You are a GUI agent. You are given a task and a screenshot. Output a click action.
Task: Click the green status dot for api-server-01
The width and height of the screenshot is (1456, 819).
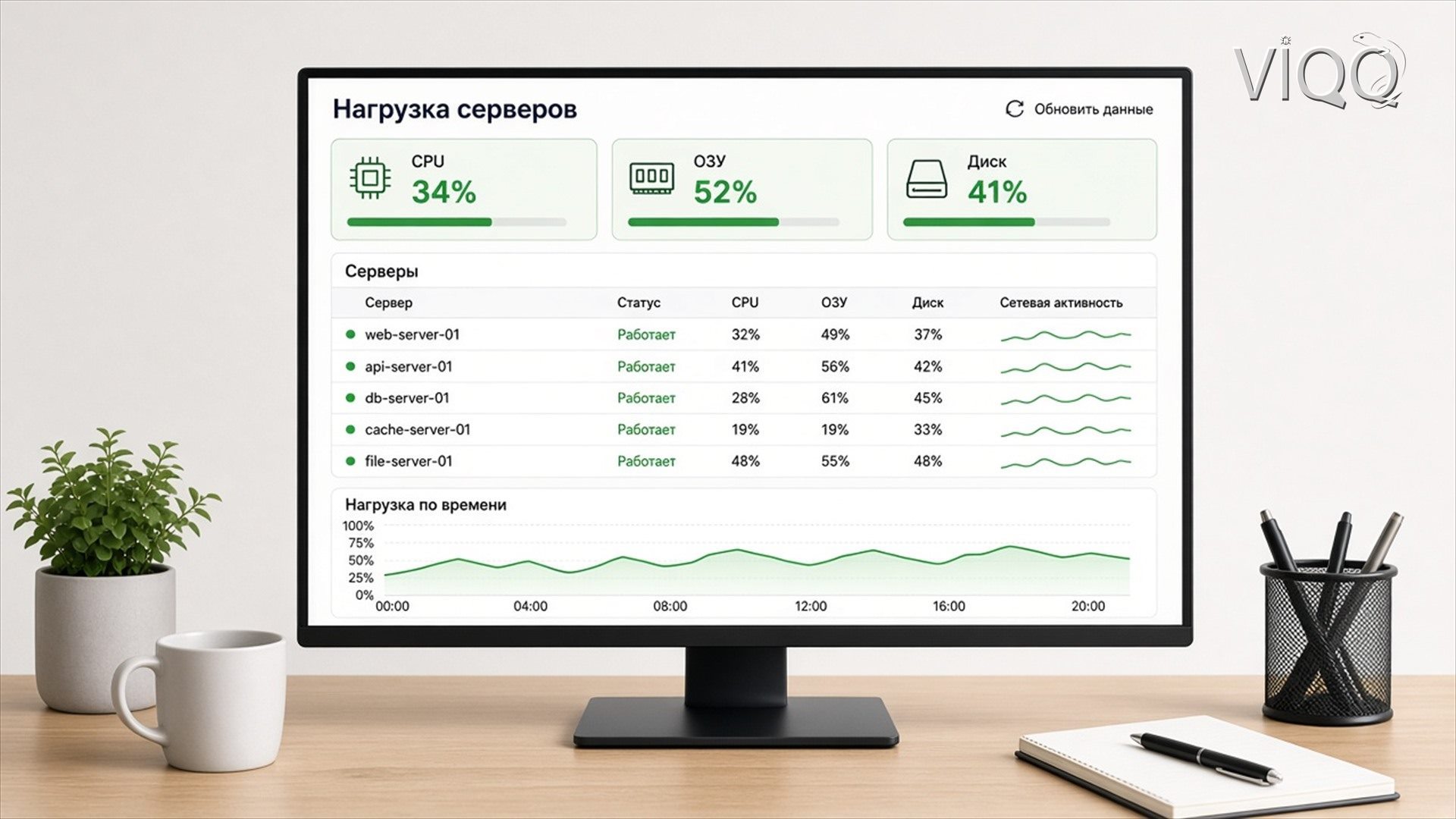pos(350,366)
